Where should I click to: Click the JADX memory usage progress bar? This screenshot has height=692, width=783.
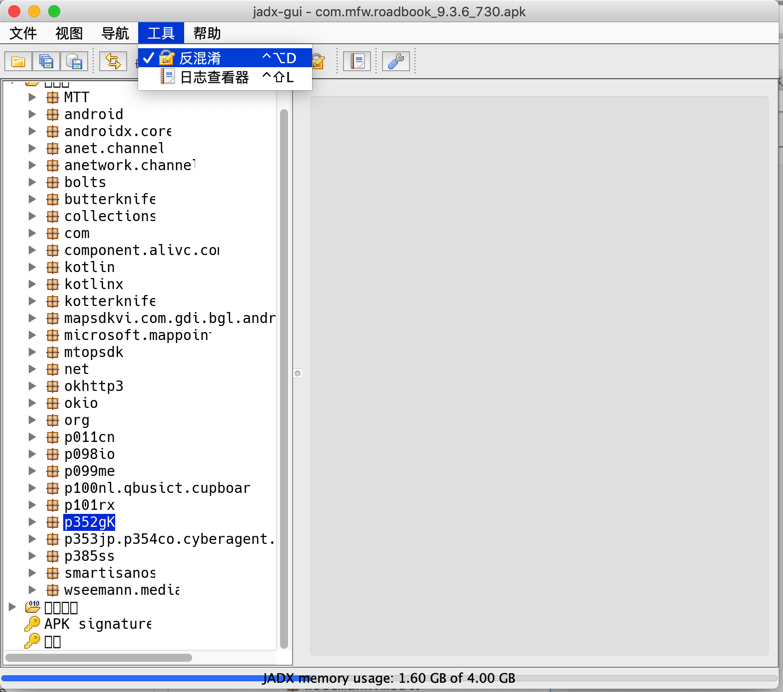point(390,678)
